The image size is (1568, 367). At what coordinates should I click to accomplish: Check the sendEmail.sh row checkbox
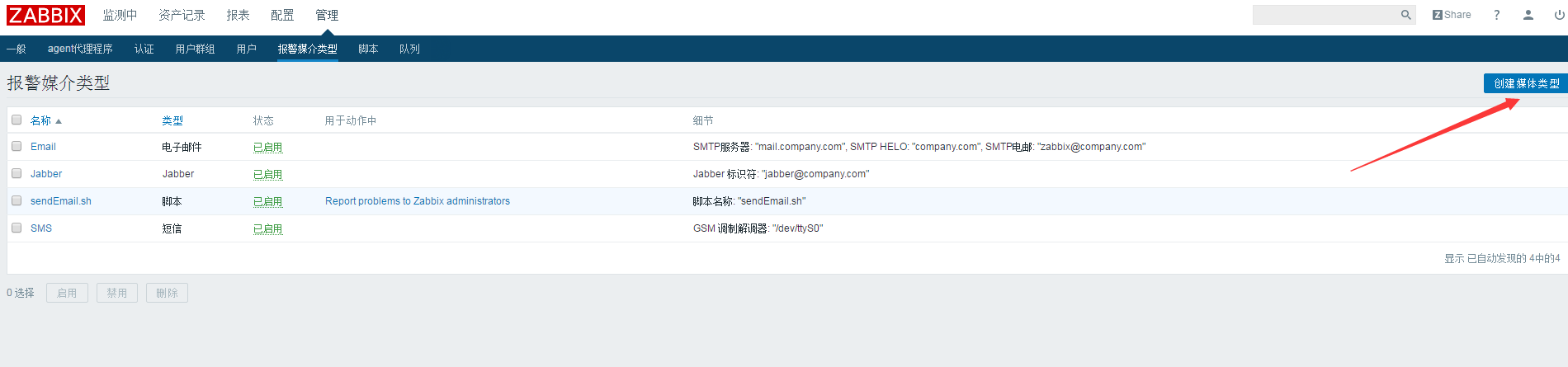[x=17, y=200]
